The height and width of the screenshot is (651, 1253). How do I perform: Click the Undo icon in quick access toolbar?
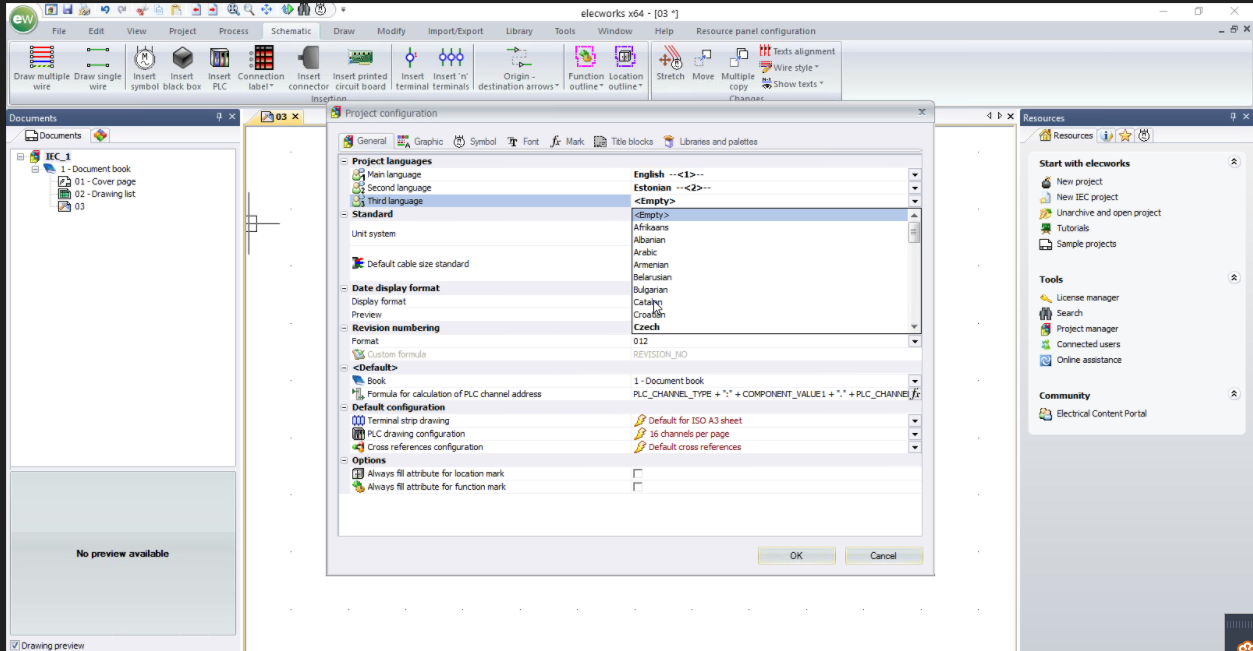105,10
